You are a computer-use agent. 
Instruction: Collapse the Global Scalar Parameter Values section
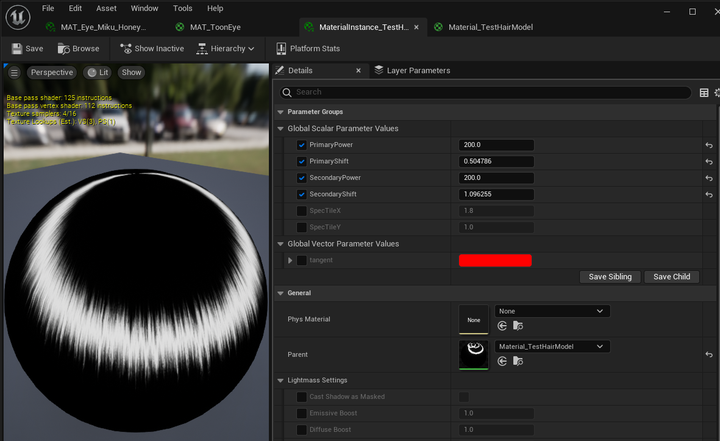pyautogui.click(x=280, y=129)
